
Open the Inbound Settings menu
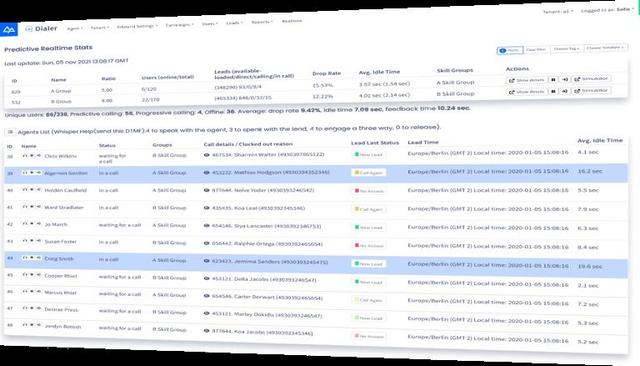(x=137, y=27)
